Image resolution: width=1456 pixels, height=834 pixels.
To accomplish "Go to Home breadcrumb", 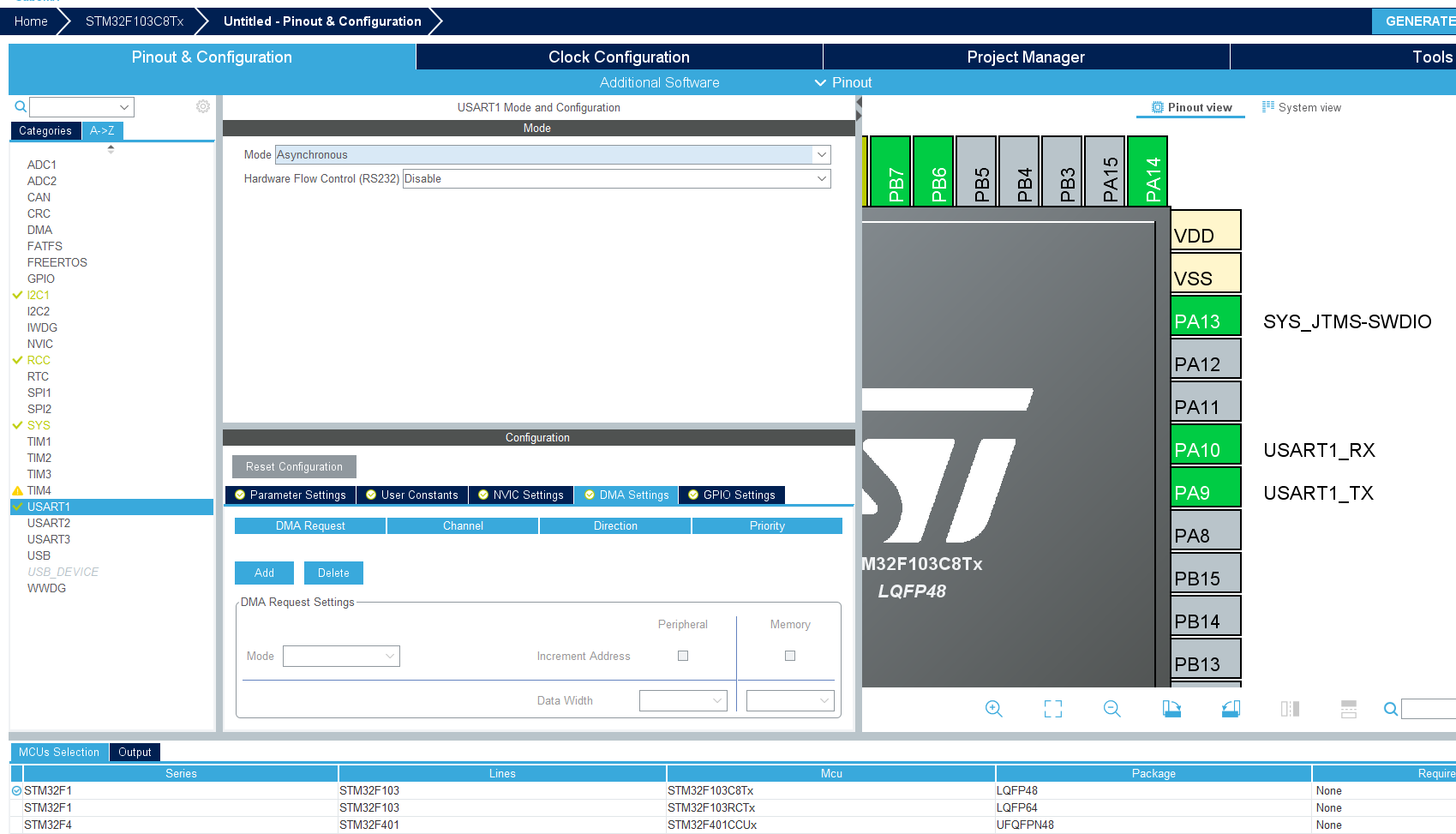I will 31,21.
